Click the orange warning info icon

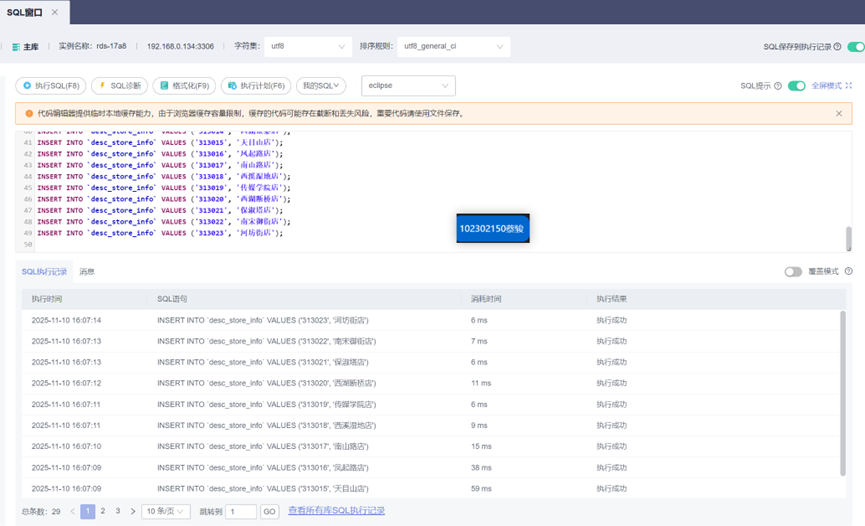coord(29,114)
